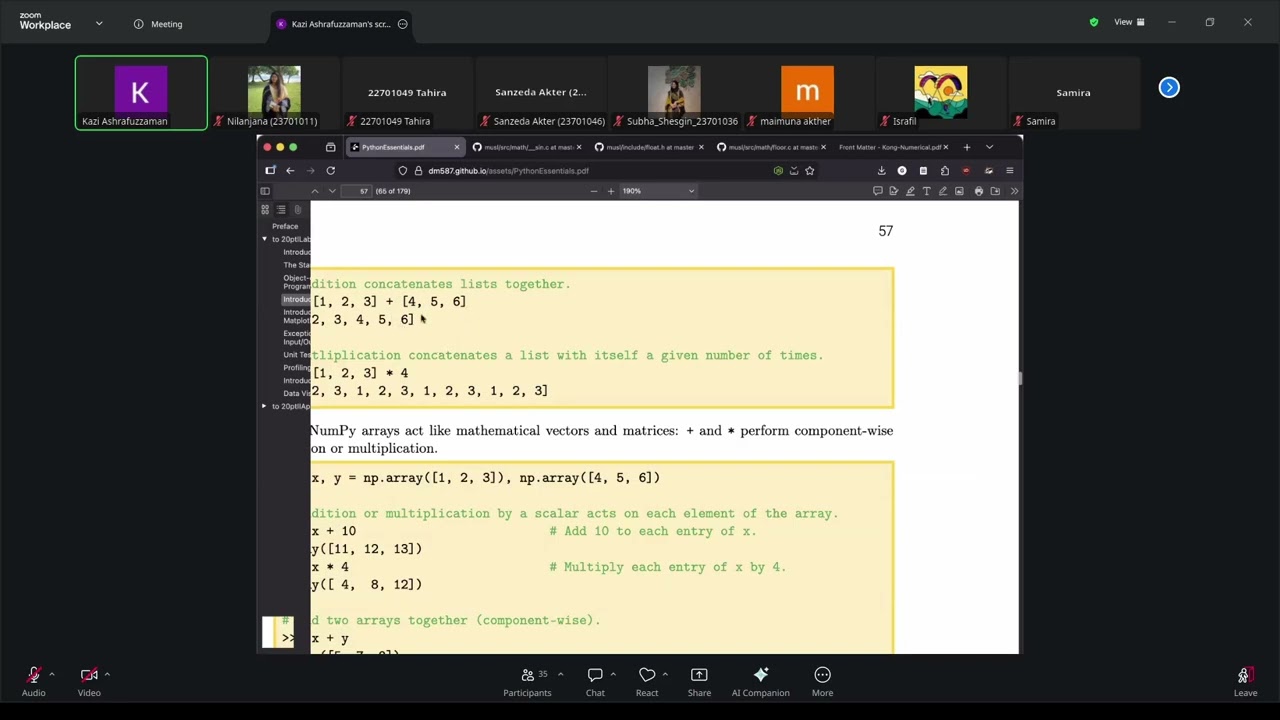
Task: Go to next PDF page
Action: 332,191
